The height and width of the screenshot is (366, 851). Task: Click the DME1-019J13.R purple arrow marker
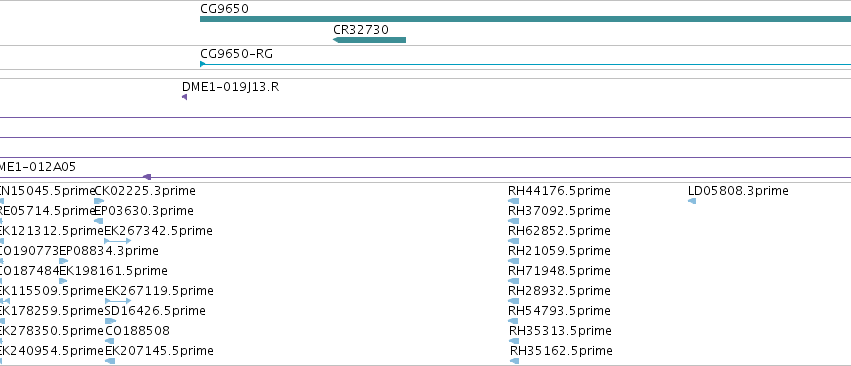tap(185, 97)
